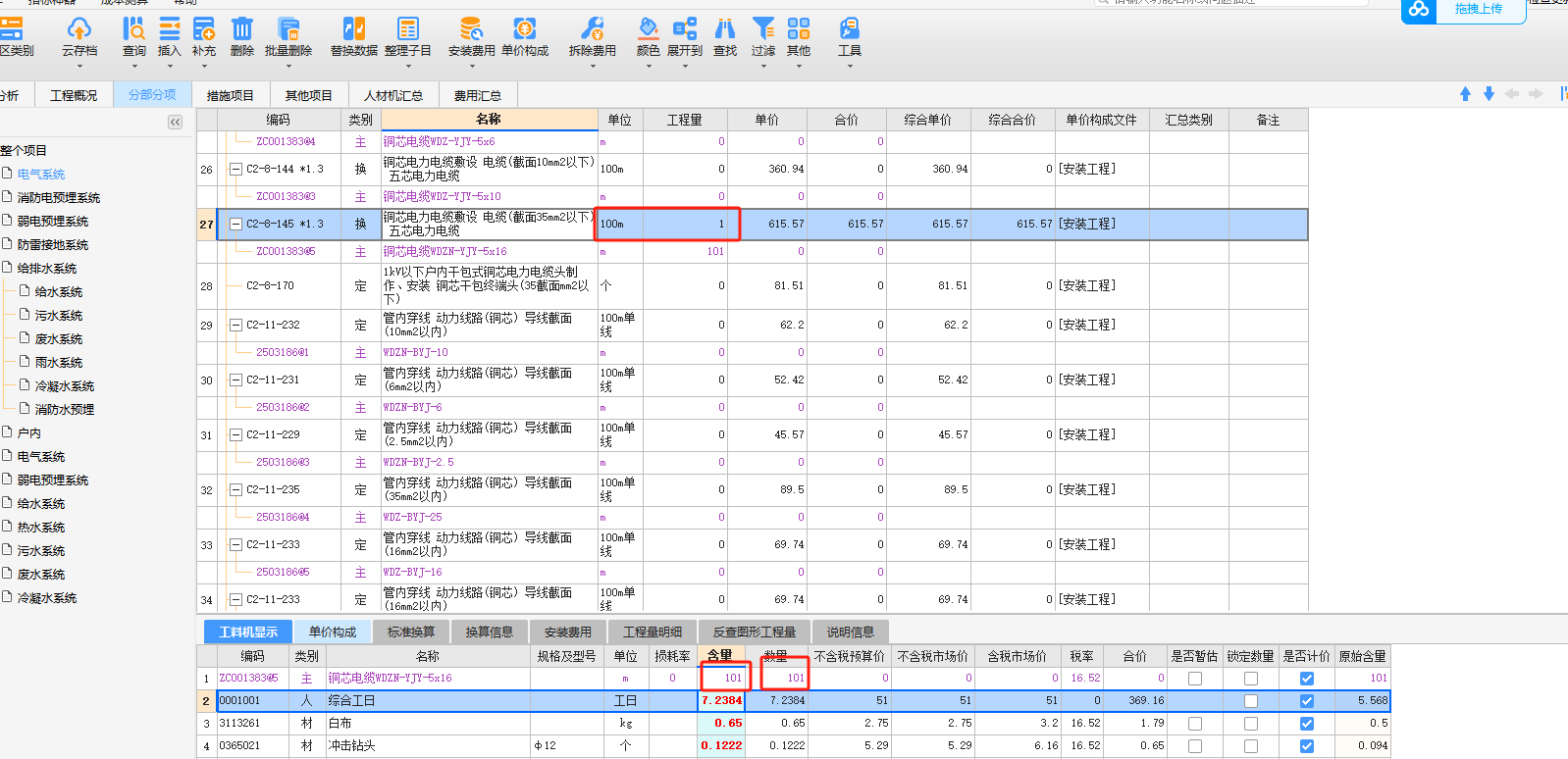This screenshot has height=759, width=1568.
Task: Click the 拆除费用 demolition cost icon
Action: tap(593, 28)
